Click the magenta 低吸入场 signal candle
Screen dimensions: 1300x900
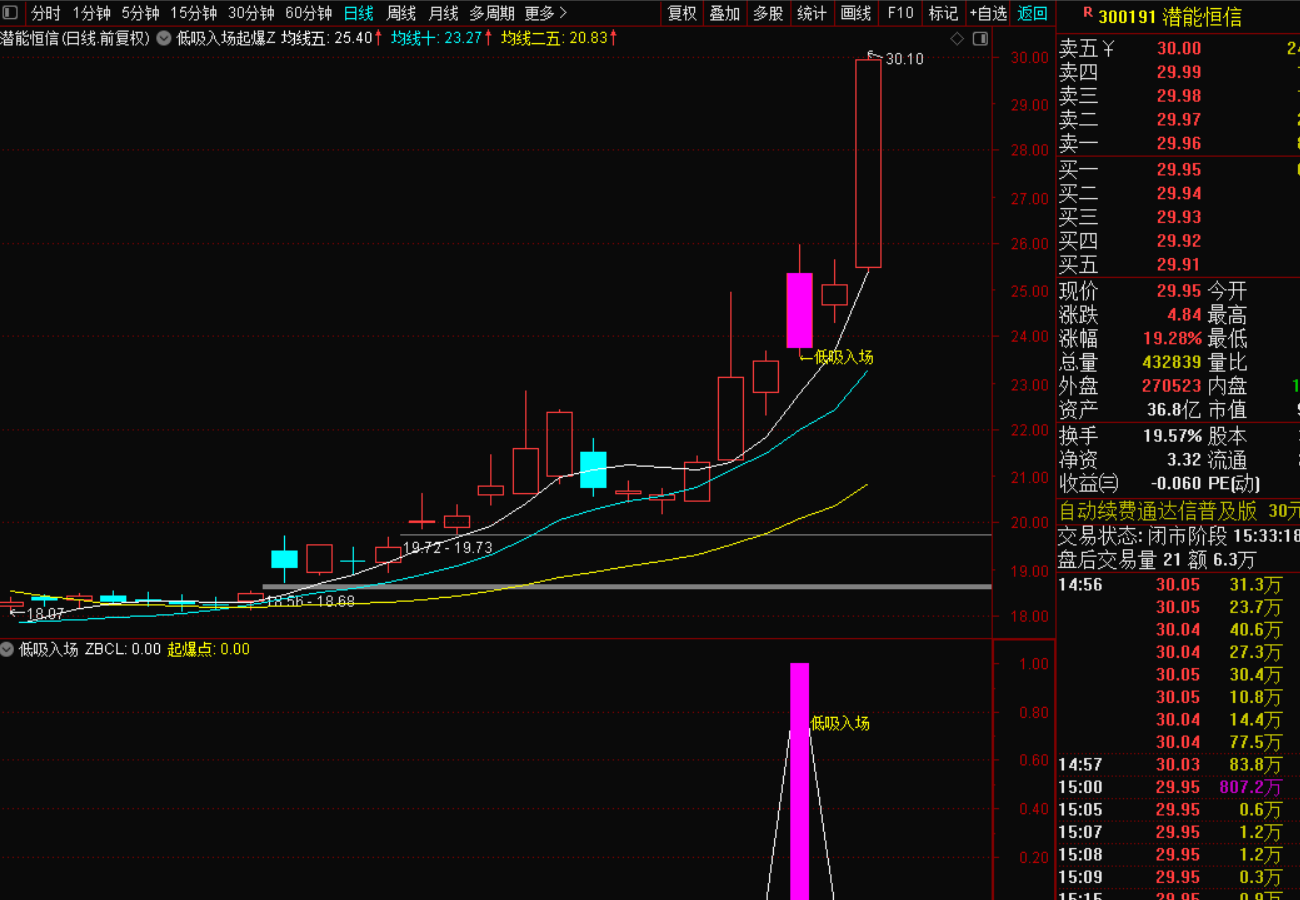[799, 310]
